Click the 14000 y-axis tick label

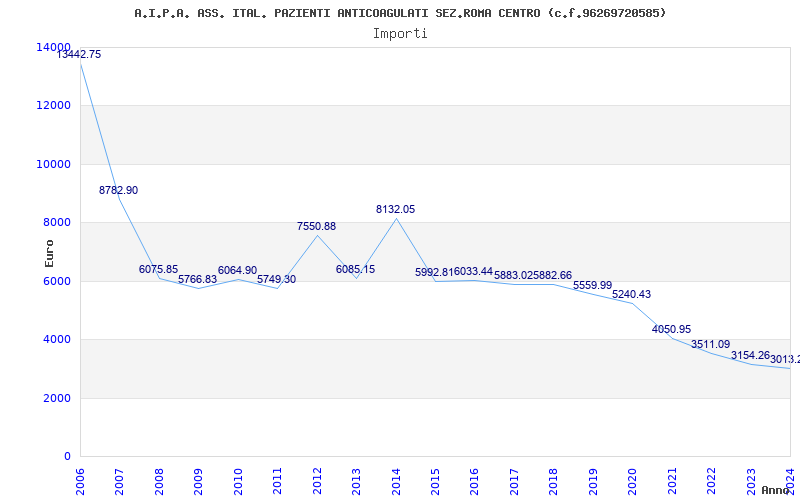point(54,47)
